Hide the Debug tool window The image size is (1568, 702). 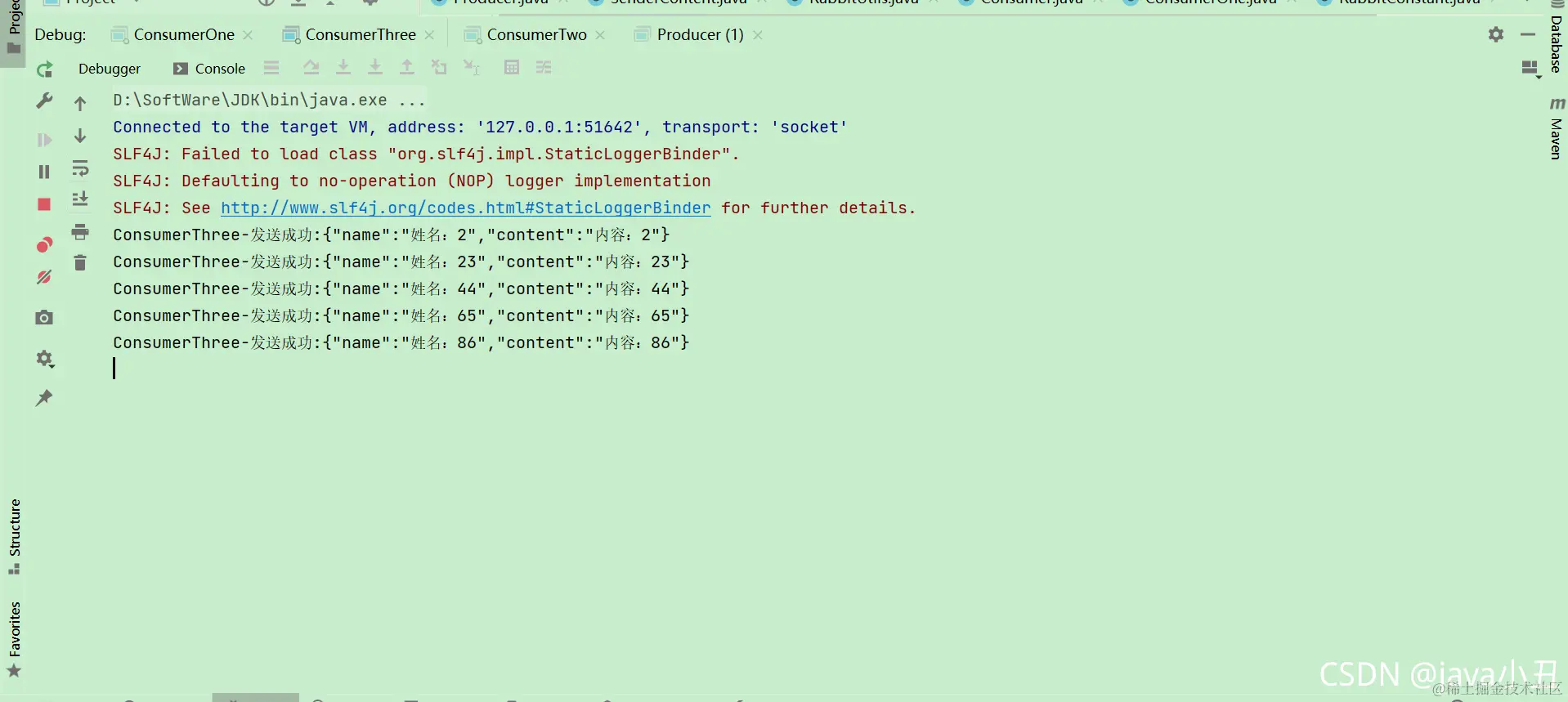tap(1528, 34)
